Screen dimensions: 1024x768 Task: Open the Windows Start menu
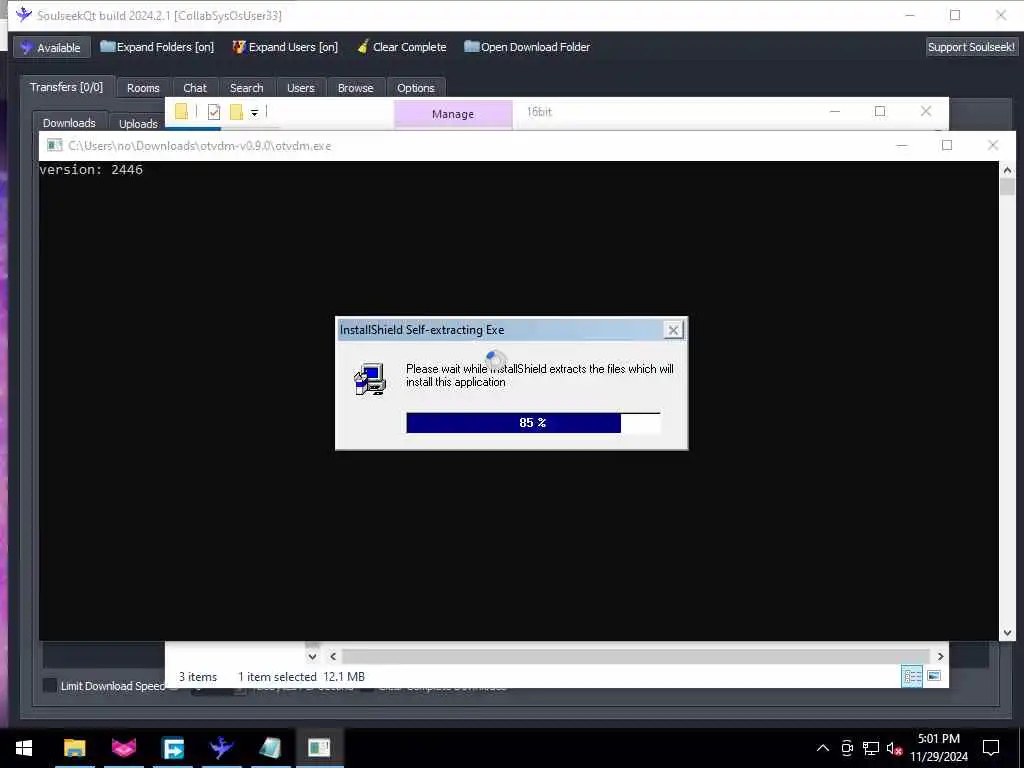24,748
